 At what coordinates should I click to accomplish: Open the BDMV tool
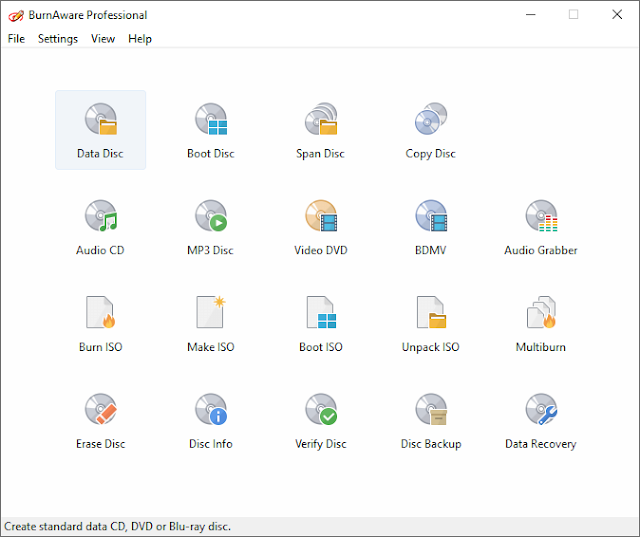(431, 227)
